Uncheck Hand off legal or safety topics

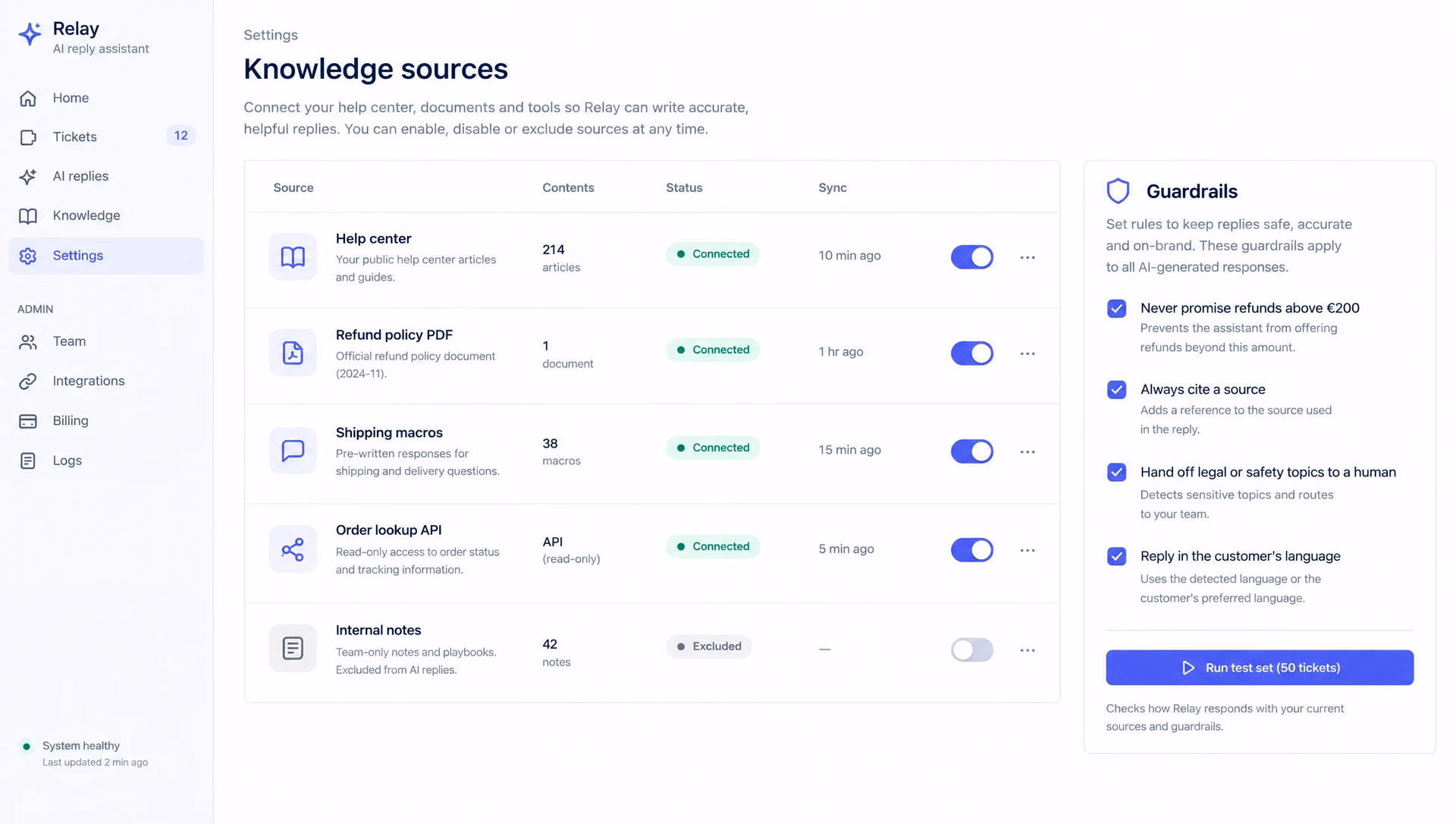[1116, 473]
